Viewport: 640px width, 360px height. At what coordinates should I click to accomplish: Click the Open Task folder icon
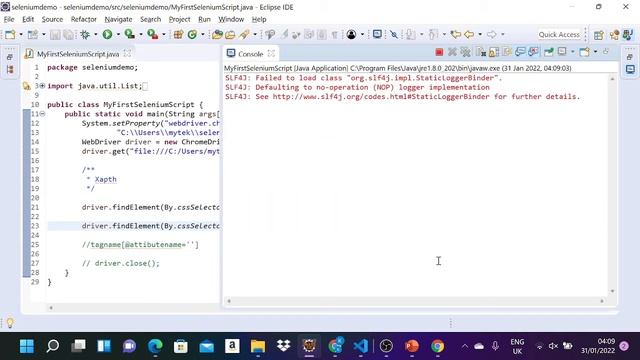230,35
